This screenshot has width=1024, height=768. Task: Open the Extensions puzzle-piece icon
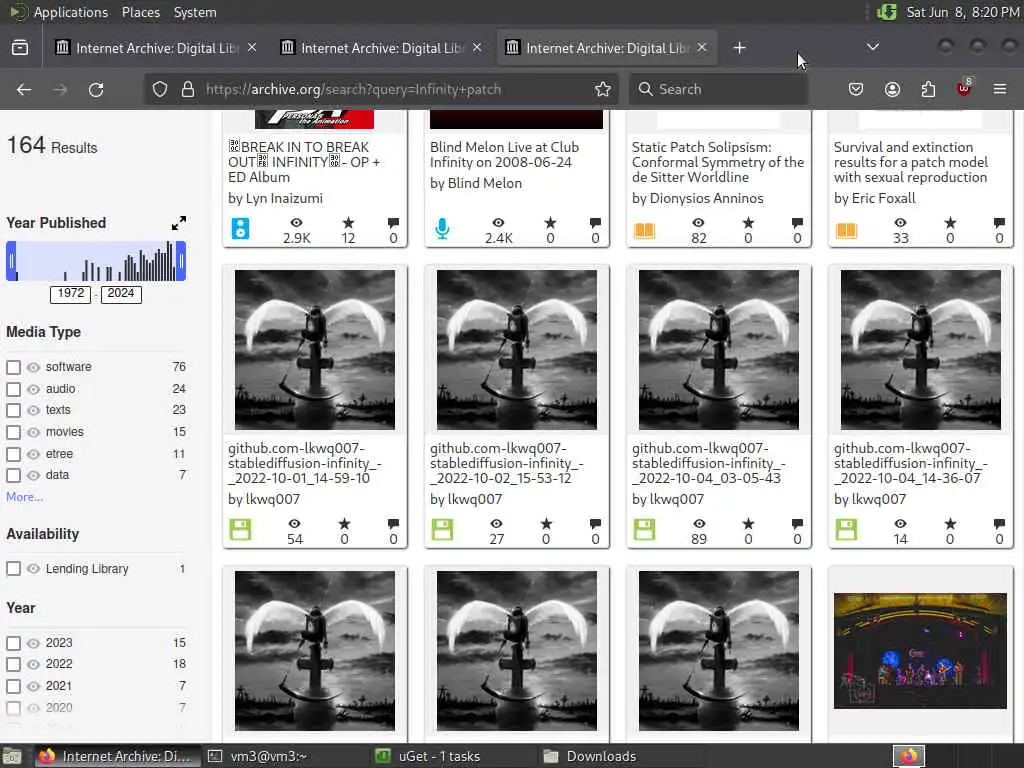pyautogui.click(x=928, y=89)
